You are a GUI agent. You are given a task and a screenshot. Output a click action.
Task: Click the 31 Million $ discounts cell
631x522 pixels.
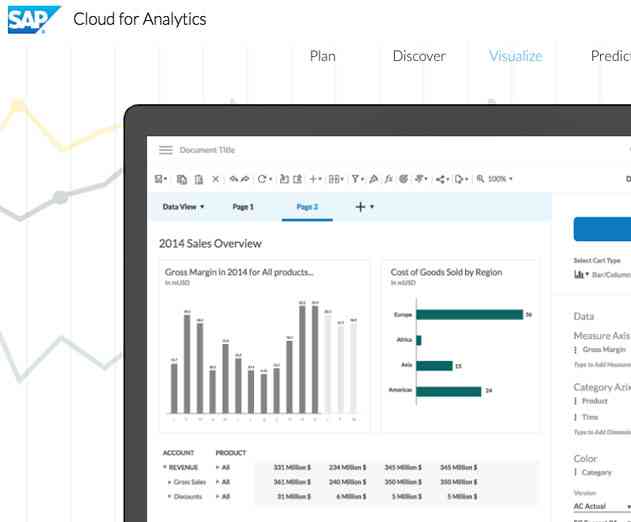pos(294,496)
